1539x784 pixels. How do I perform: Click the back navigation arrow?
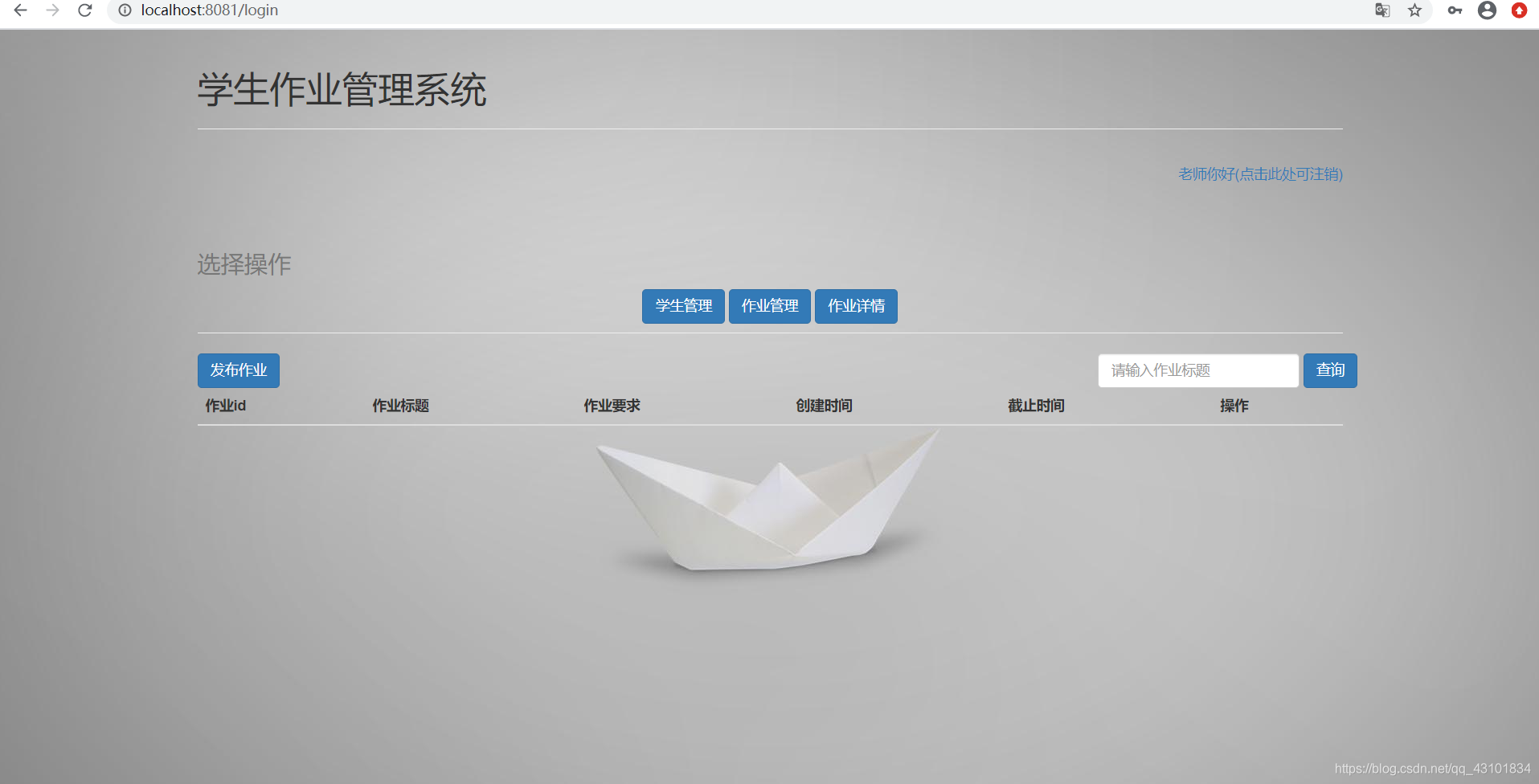[x=20, y=10]
